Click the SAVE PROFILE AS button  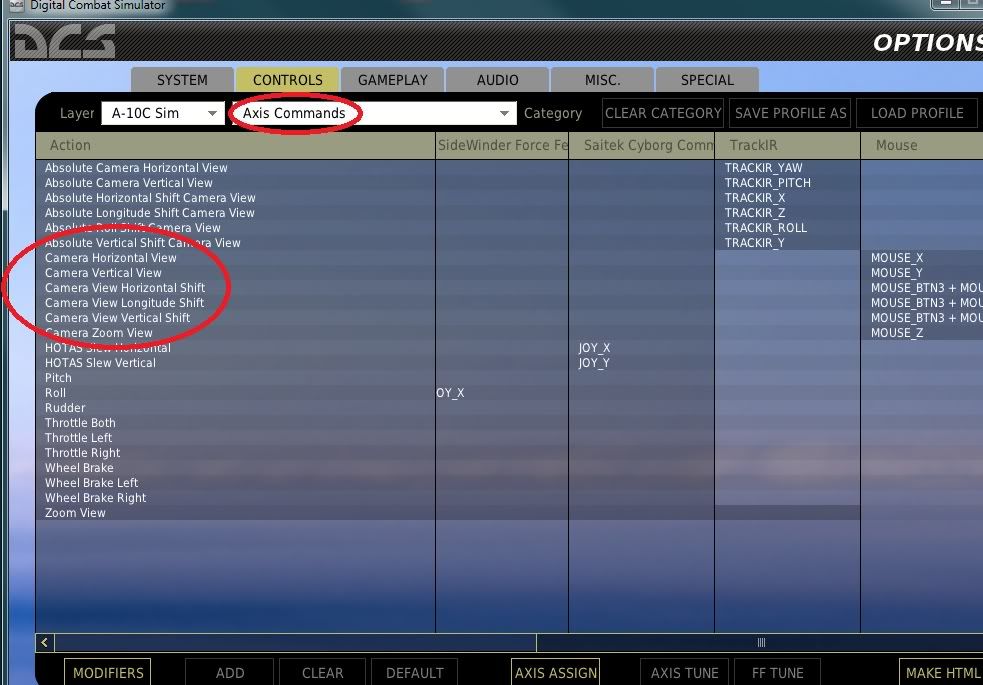790,113
